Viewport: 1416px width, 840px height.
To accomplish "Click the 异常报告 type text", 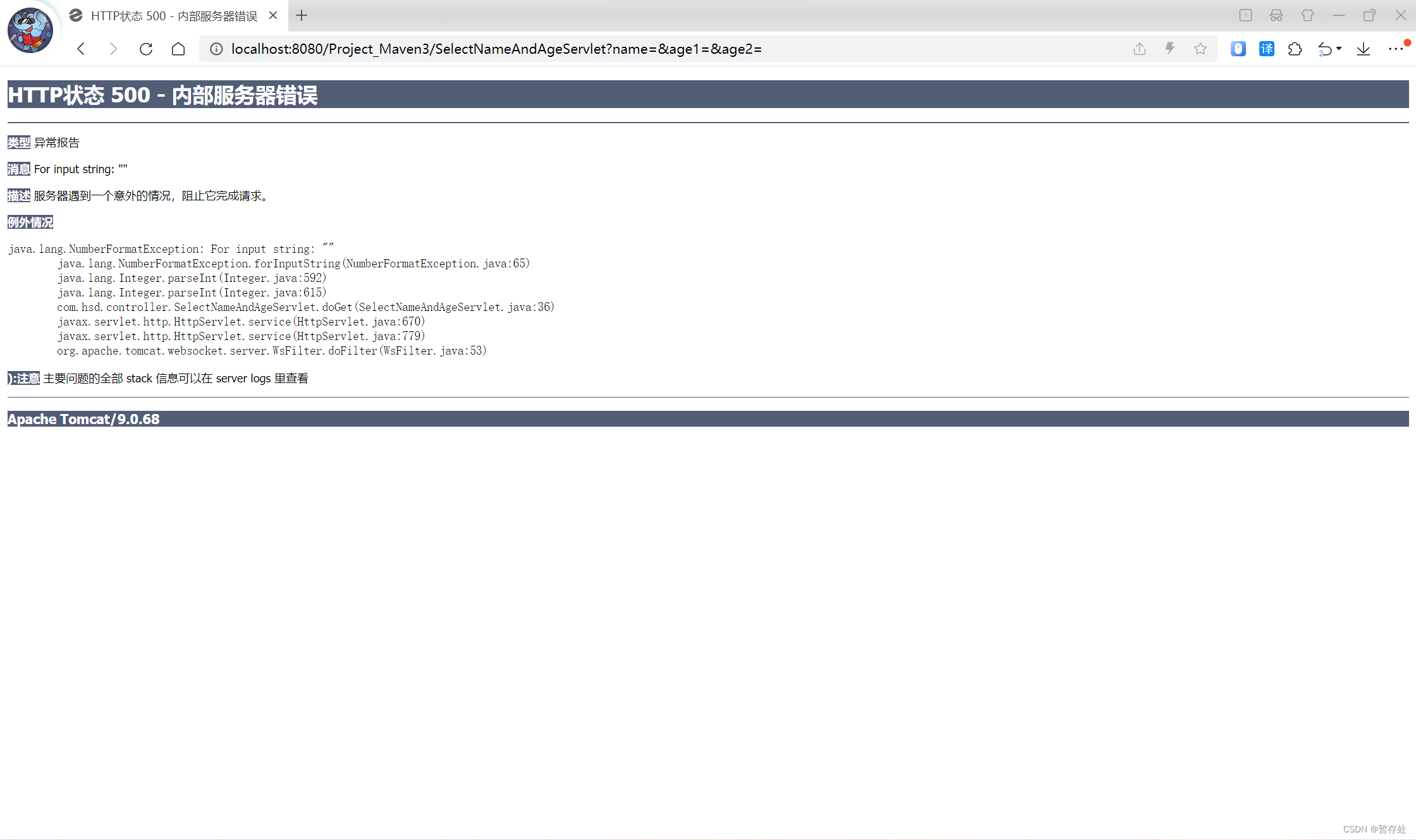I will click(56, 142).
